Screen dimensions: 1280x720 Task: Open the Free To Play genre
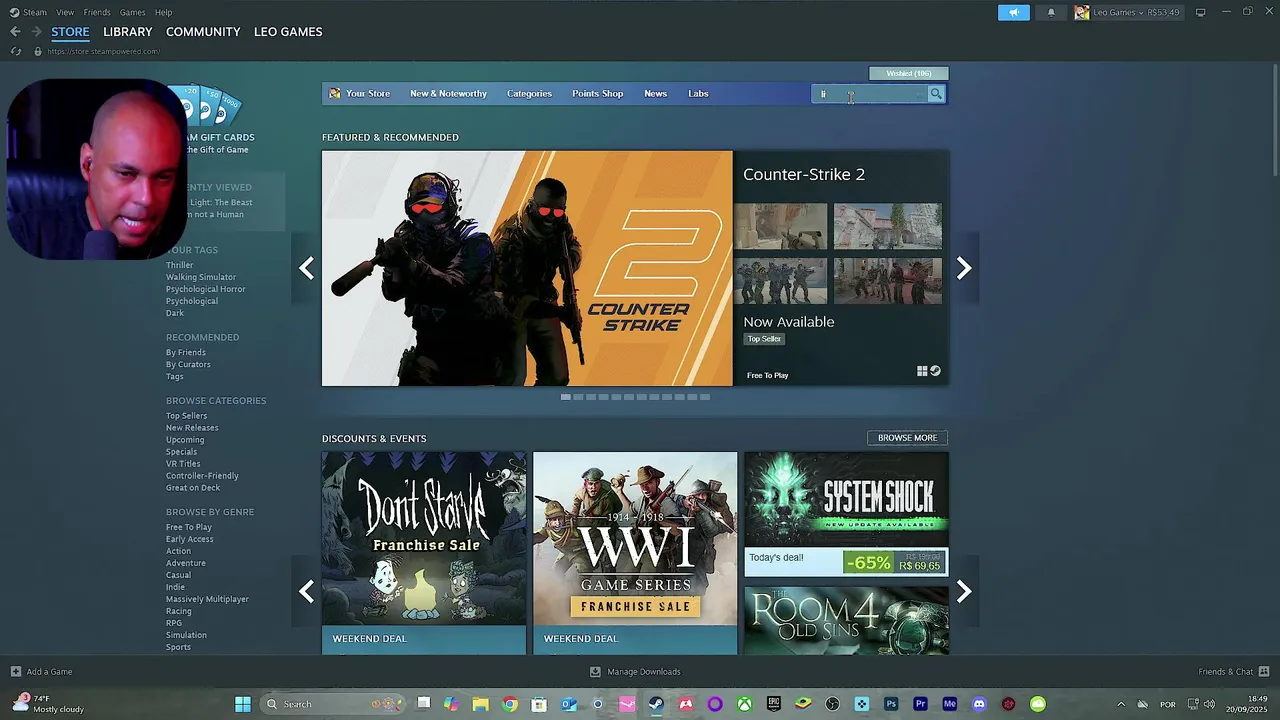pos(189,527)
